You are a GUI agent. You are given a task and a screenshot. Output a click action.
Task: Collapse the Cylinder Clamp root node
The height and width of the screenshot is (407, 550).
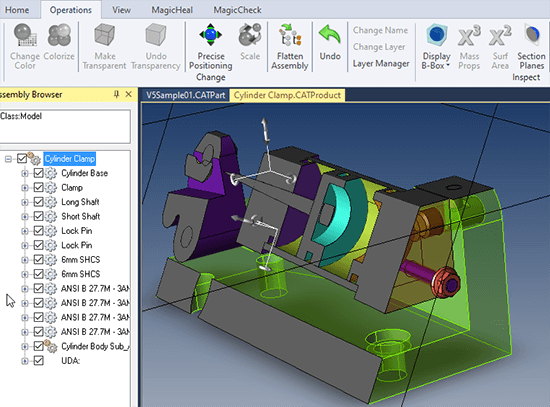(8, 159)
